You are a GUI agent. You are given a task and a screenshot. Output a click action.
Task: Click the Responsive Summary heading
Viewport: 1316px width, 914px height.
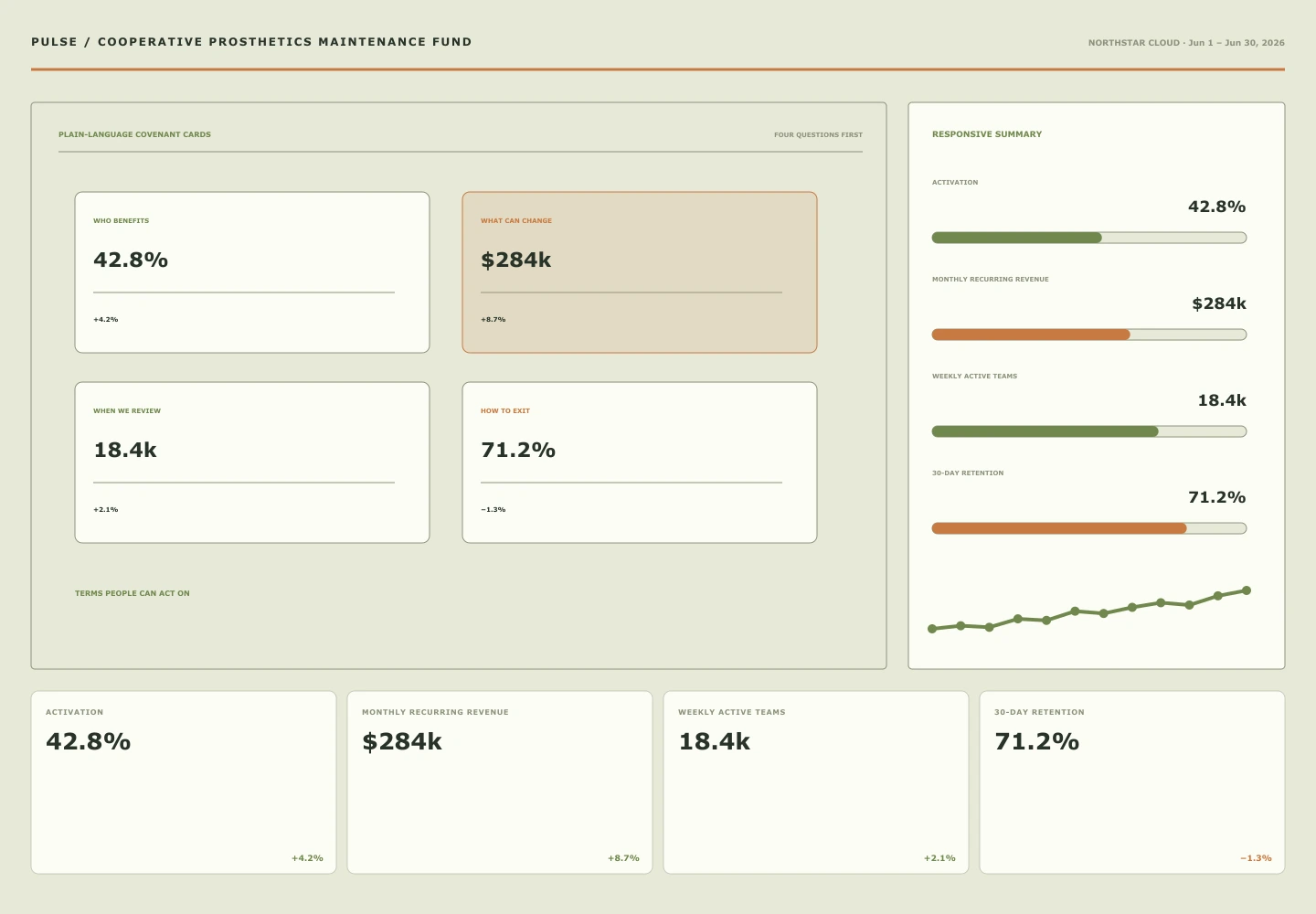point(987,134)
